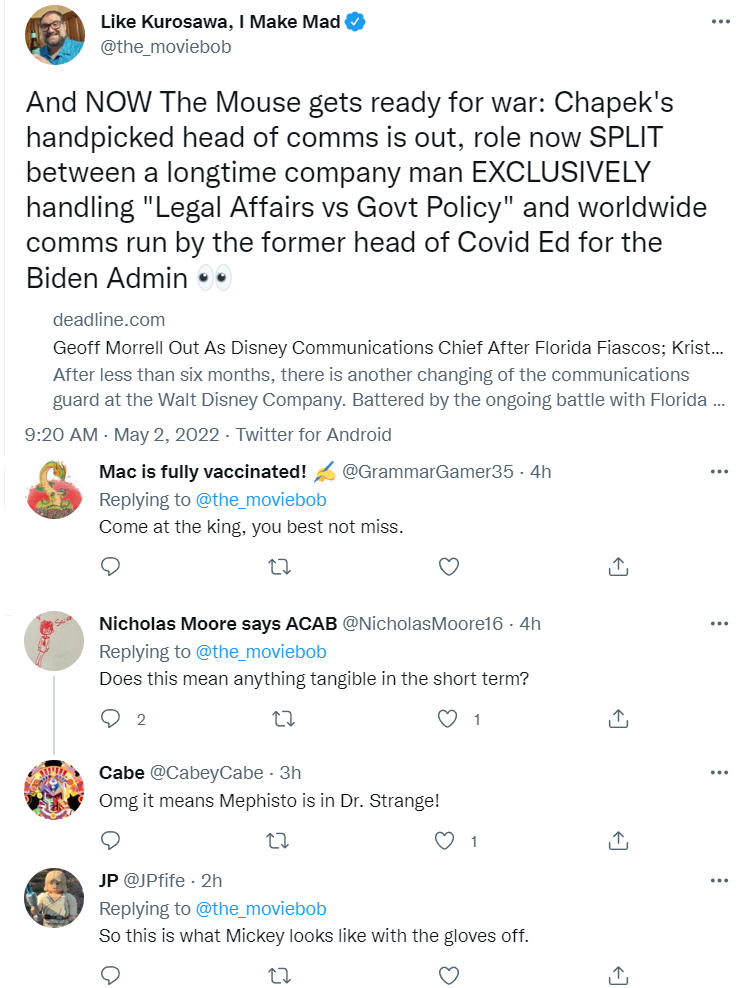Reply to GrammarGamer35's tweet
Viewport: 748px width, 988px height.
[111, 567]
